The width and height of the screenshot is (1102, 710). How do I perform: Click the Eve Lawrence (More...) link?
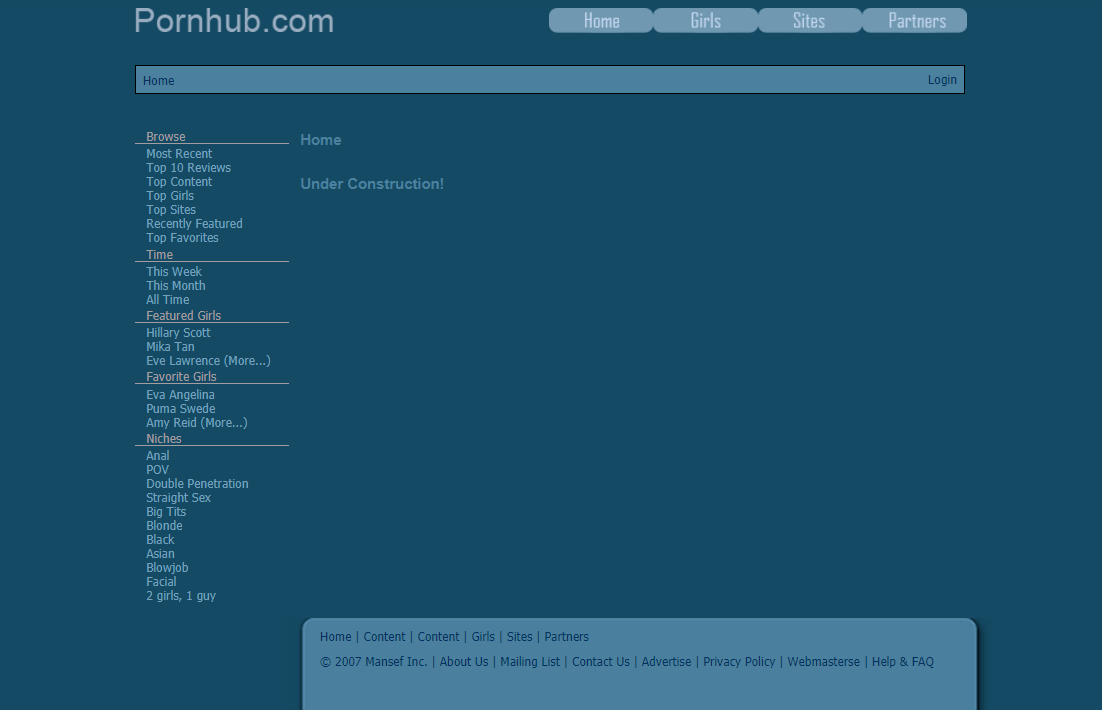(x=208, y=361)
